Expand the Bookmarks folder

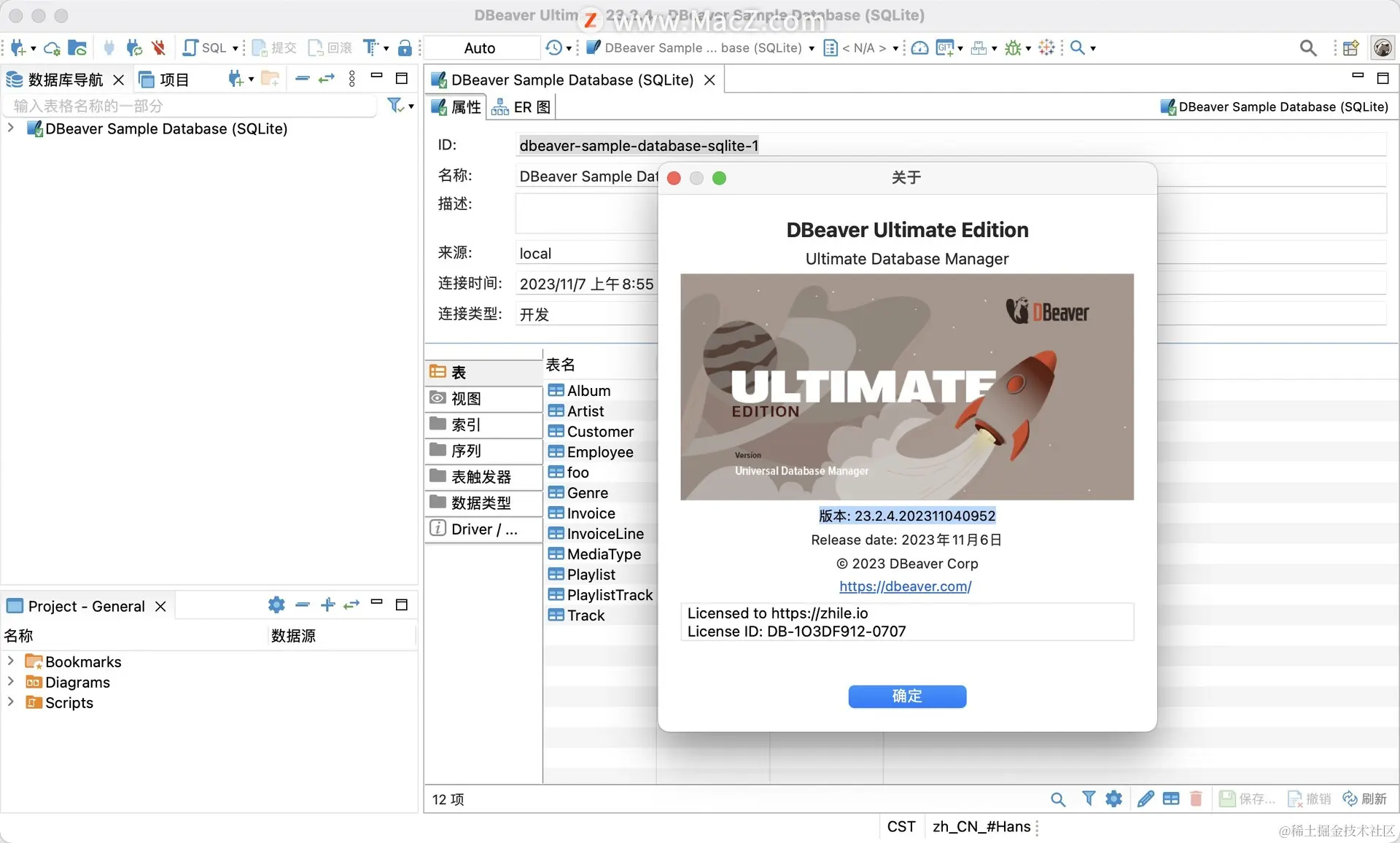coord(11,661)
